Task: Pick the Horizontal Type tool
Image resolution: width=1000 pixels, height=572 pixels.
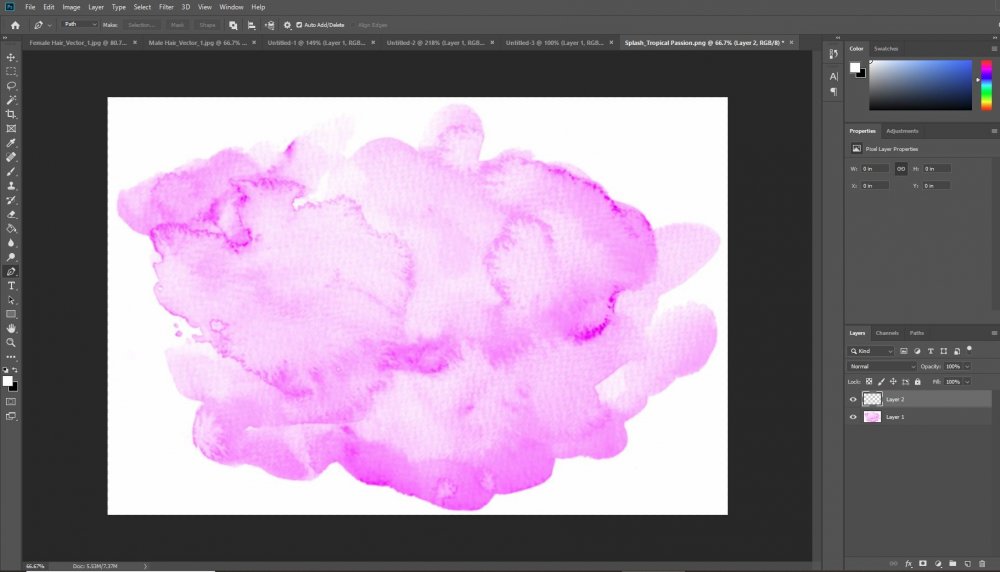Action: (x=11, y=286)
